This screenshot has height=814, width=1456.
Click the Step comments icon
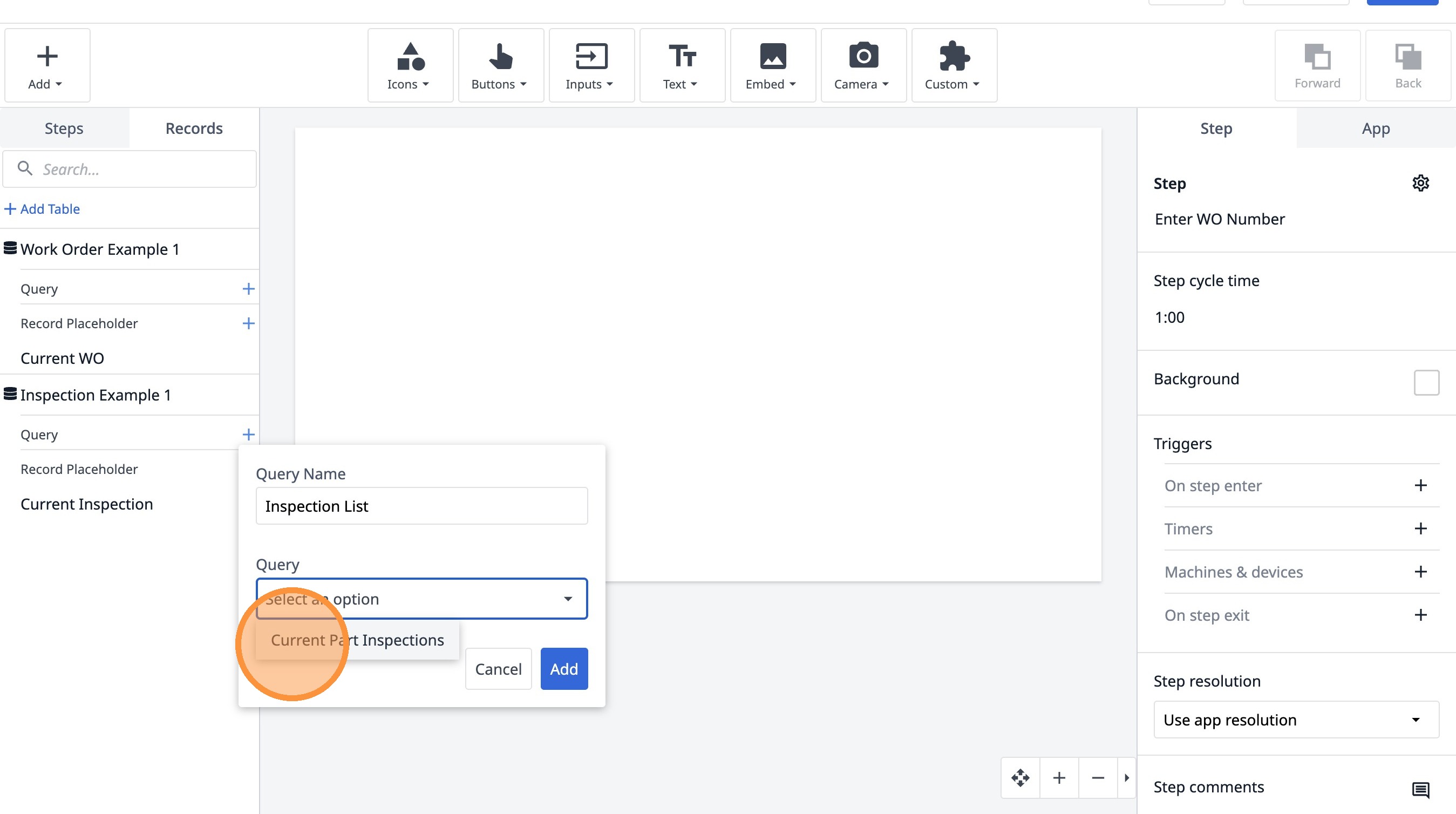coord(1420,789)
